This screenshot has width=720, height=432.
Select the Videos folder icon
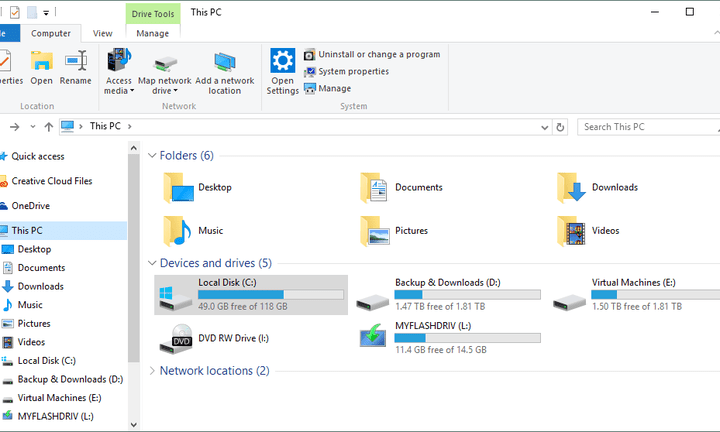(571, 230)
